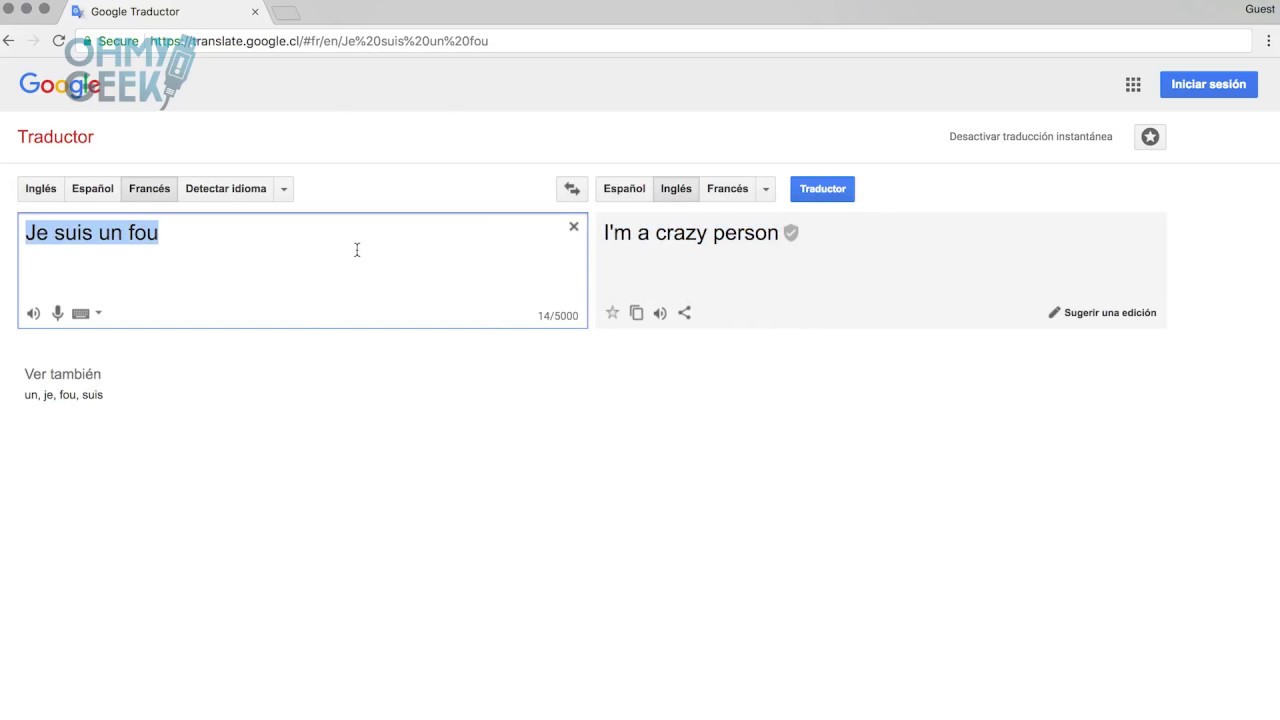The height and width of the screenshot is (720, 1280).
Task: Open the virtual keyboard input tool
Action: [81, 314]
